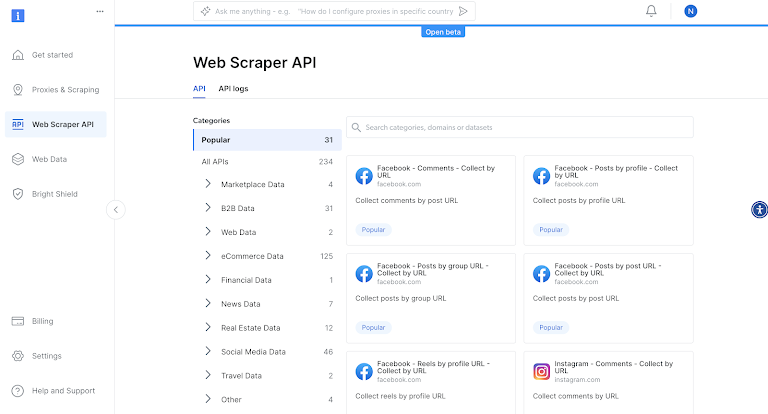Open Billing in the sidebar
Screen dimensions: 768x414
point(42,321)
